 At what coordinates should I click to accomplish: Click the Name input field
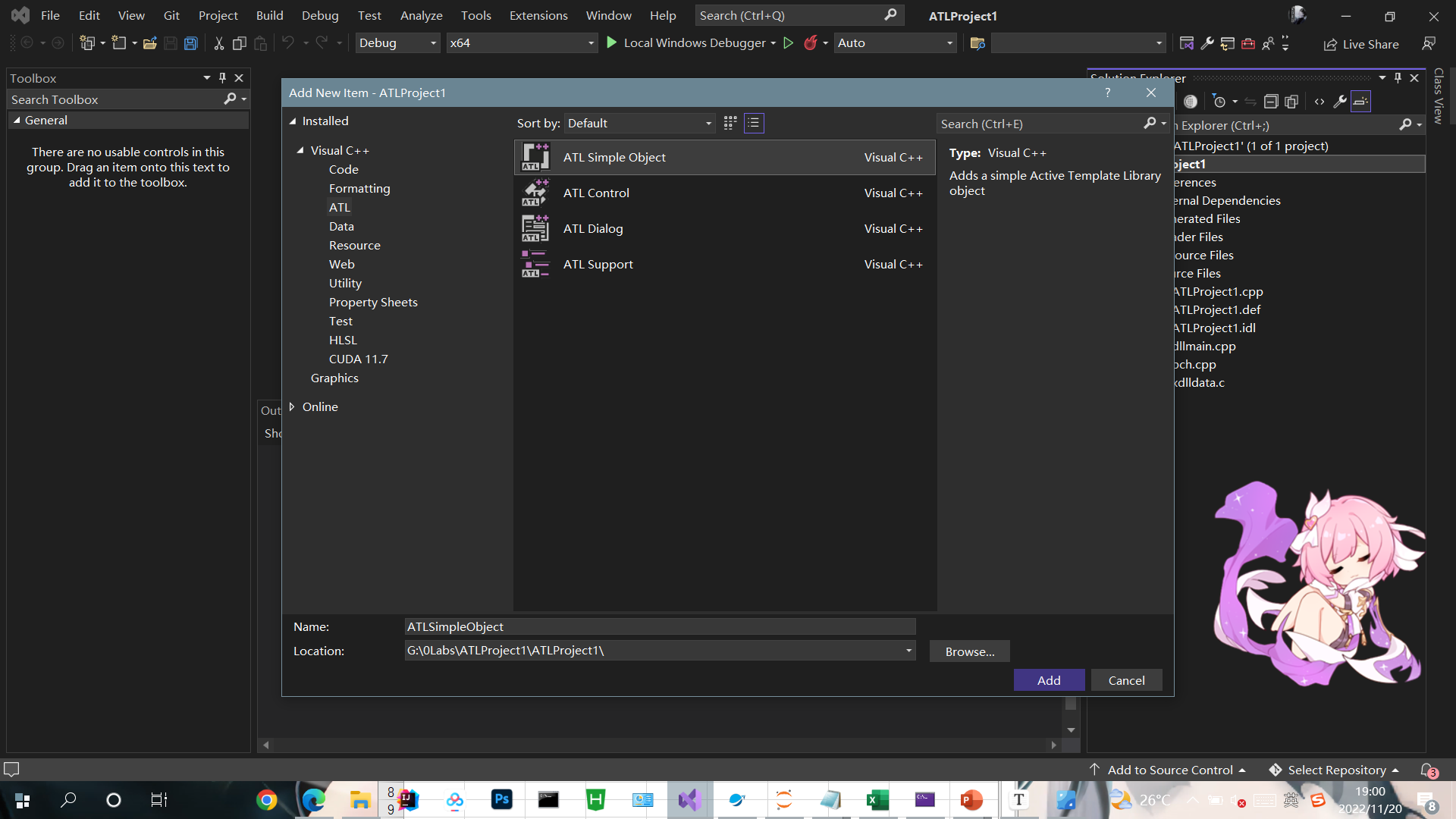click(x=660, y=626)
